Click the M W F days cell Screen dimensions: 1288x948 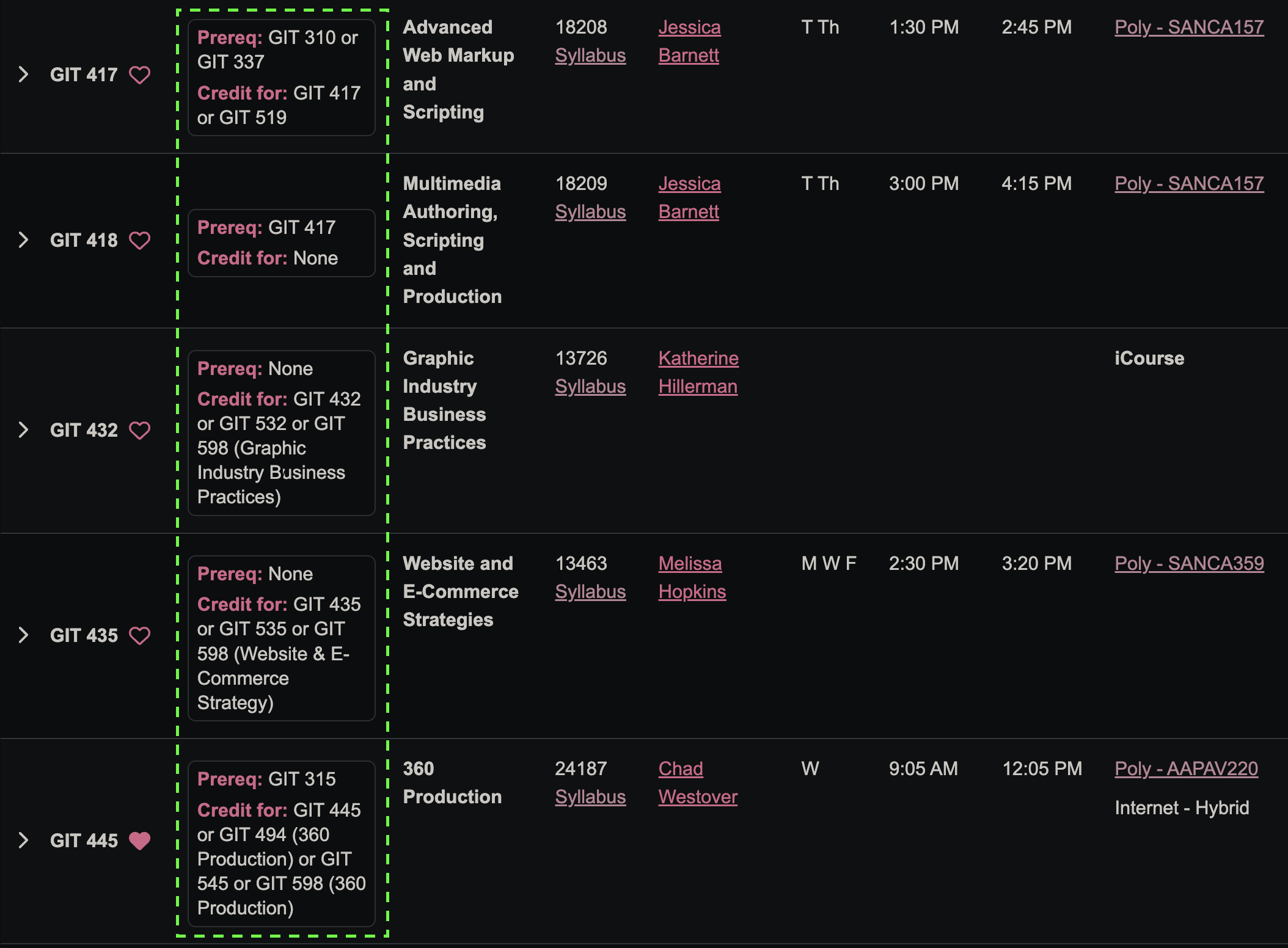[829, 564]
